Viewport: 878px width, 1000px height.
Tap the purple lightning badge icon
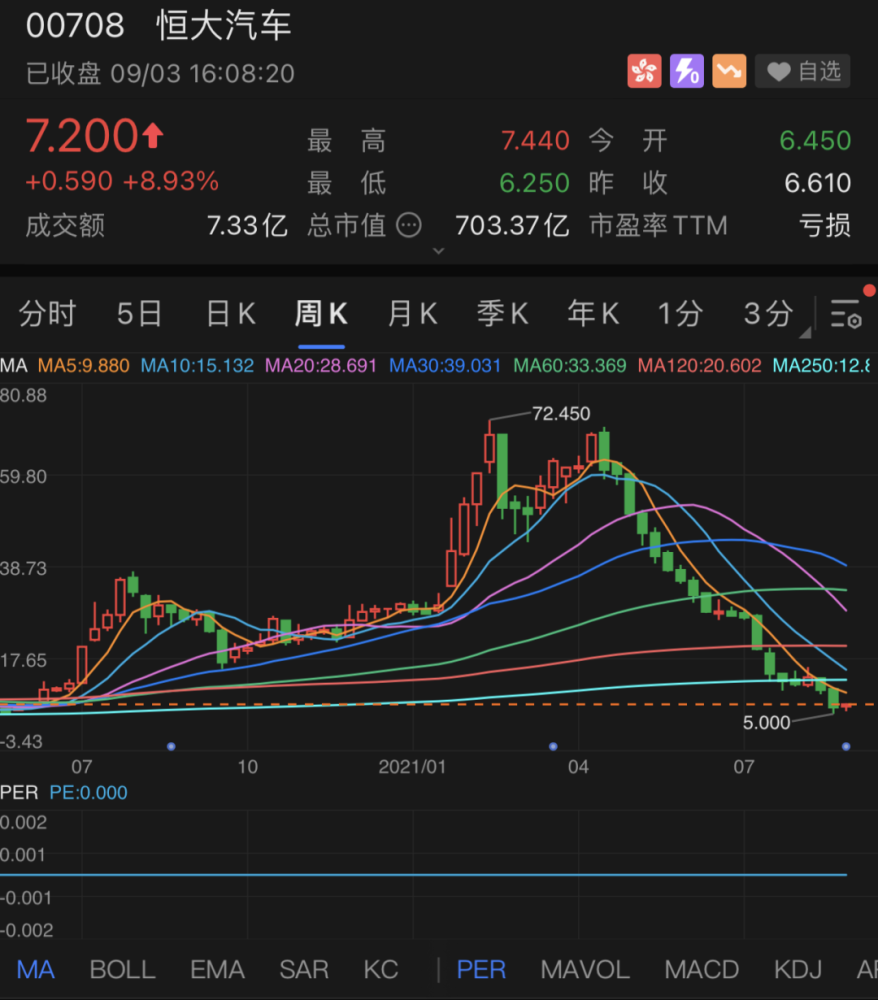tap(687, 71)
